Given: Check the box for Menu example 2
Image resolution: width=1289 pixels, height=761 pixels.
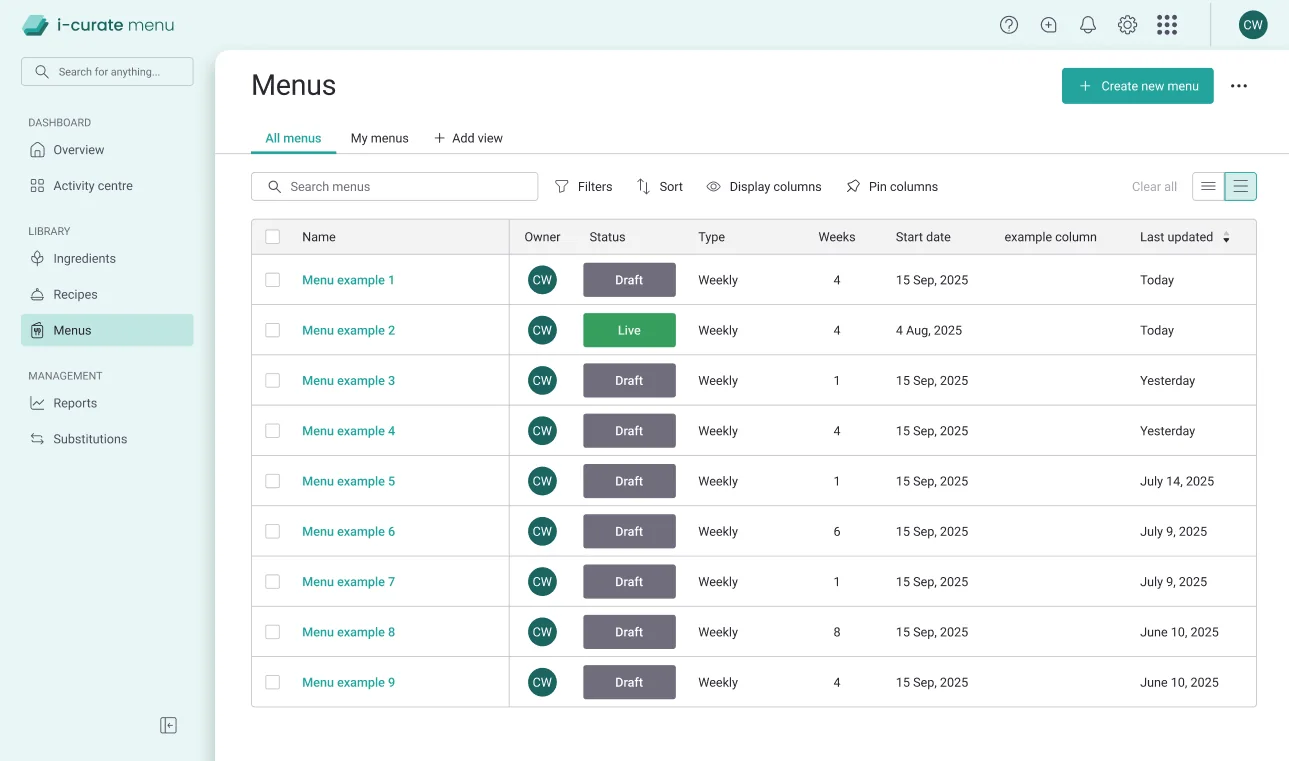Looking at the screenshot, I should coord(272,330).
